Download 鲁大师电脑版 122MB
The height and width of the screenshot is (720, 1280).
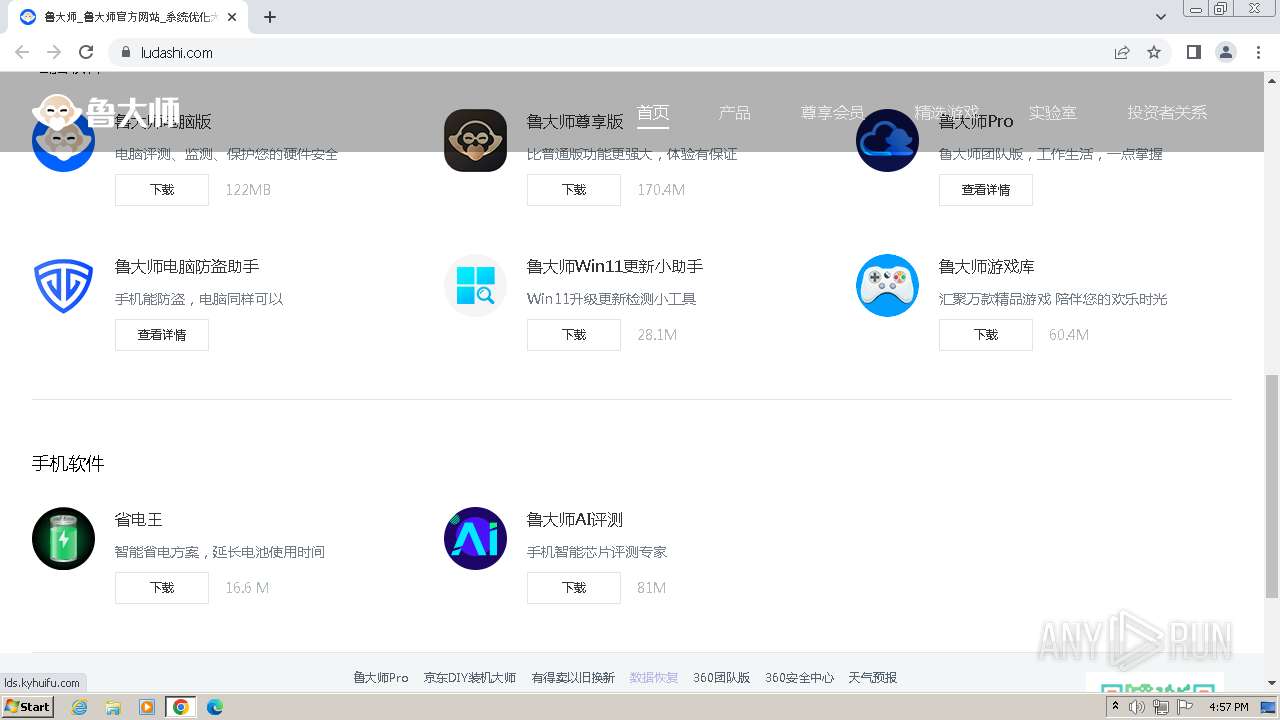[162, 190]
